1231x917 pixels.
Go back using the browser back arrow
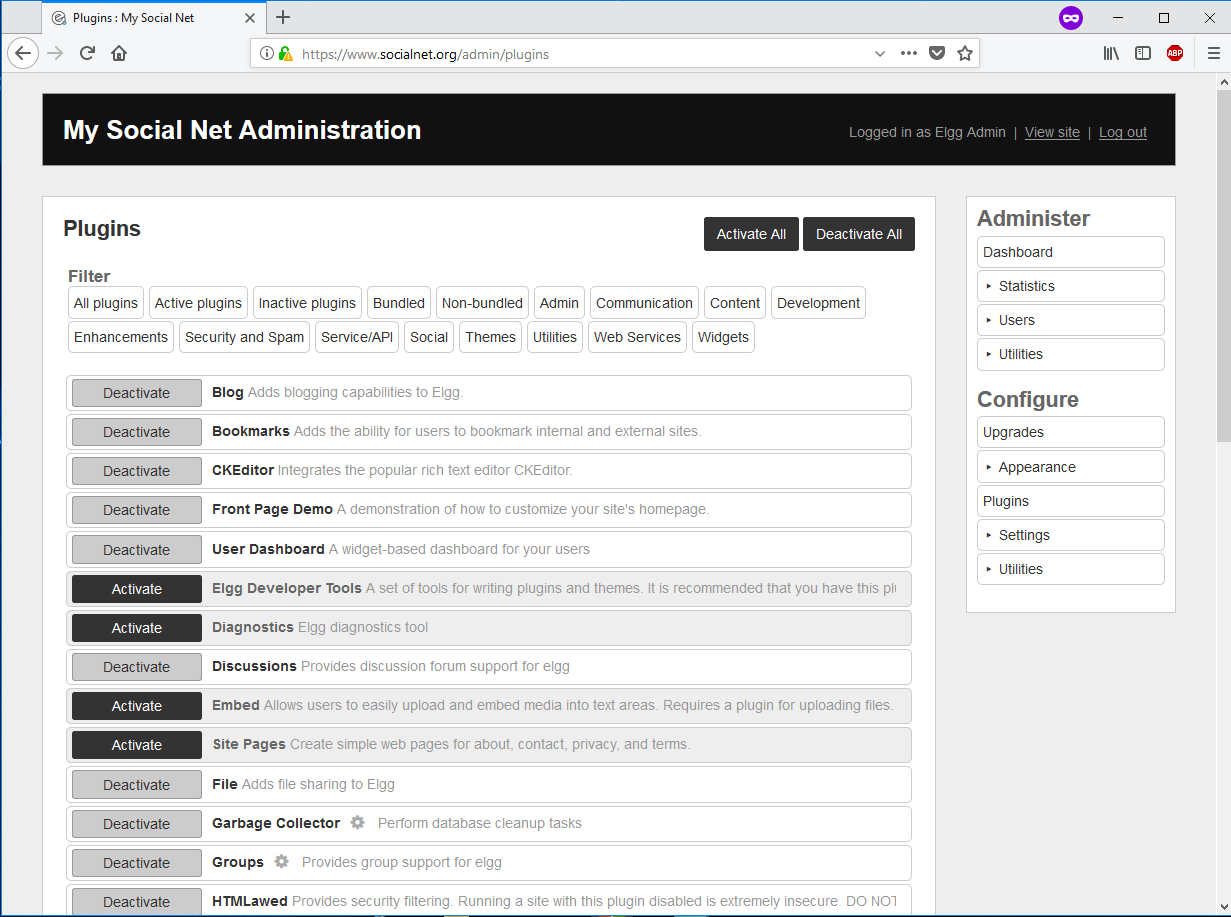pyautogui.click(x=23, y=54)
